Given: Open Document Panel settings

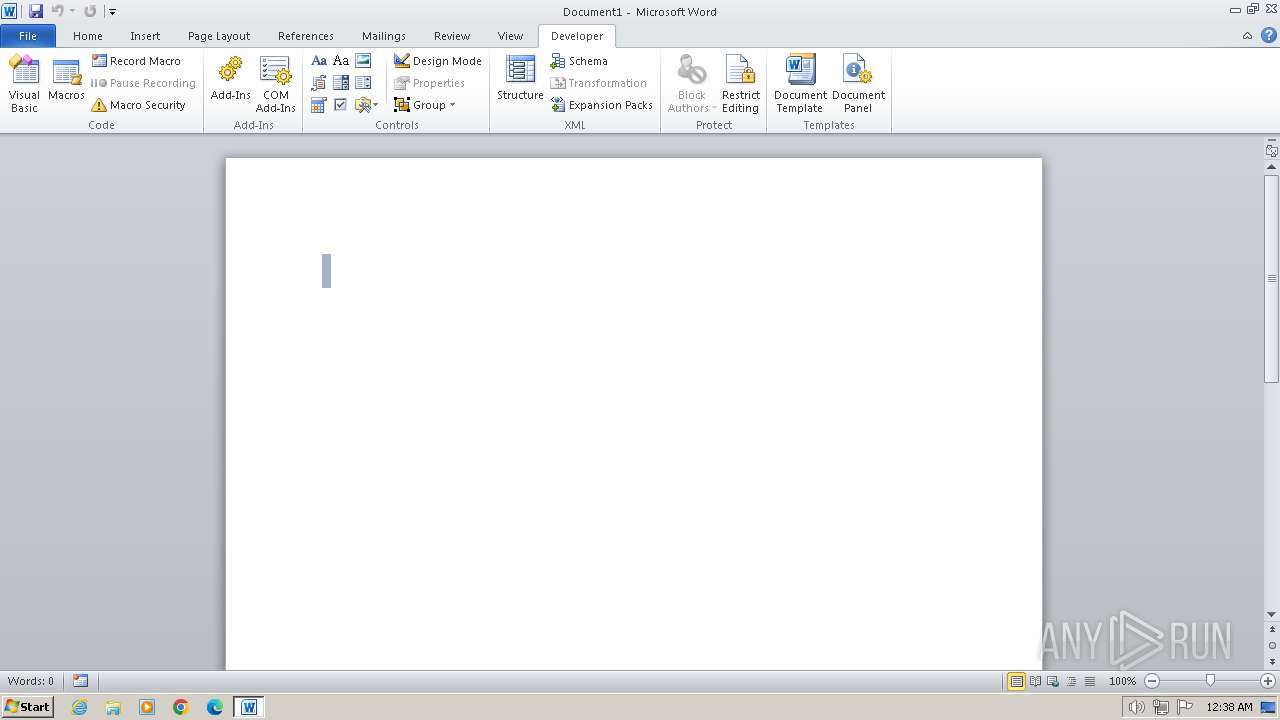Looking at the screenshot, I should click(x=858, y=84).
